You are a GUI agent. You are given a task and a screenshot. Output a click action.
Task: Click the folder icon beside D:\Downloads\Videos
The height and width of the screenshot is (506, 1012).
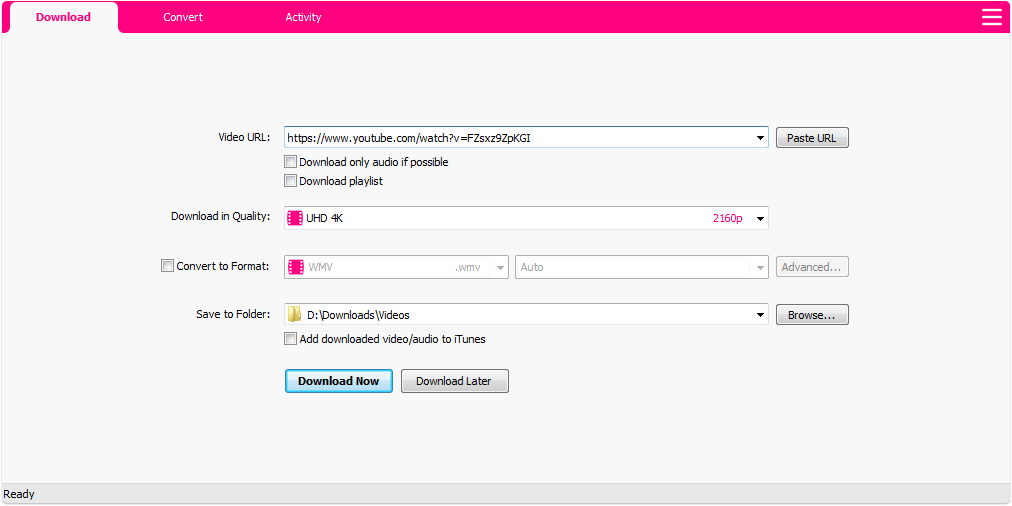click(295, 315)
